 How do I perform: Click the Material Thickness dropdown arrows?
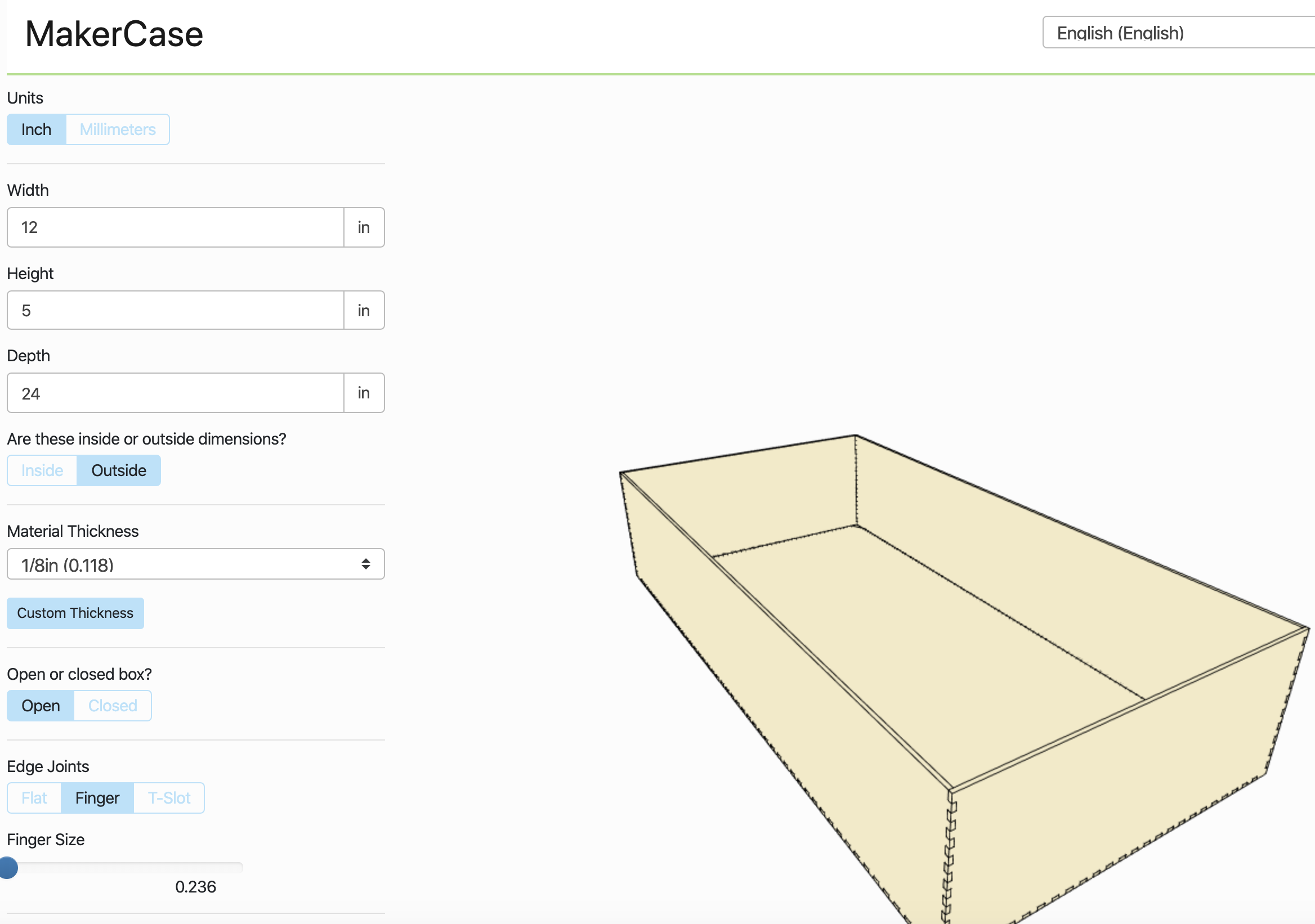click(x=365, y=564)
